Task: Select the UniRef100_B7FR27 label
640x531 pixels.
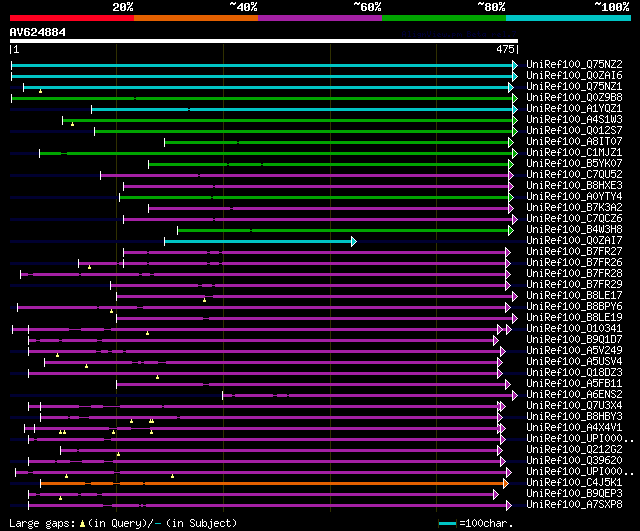Action: pyautogui.click(x=574, y=251)
